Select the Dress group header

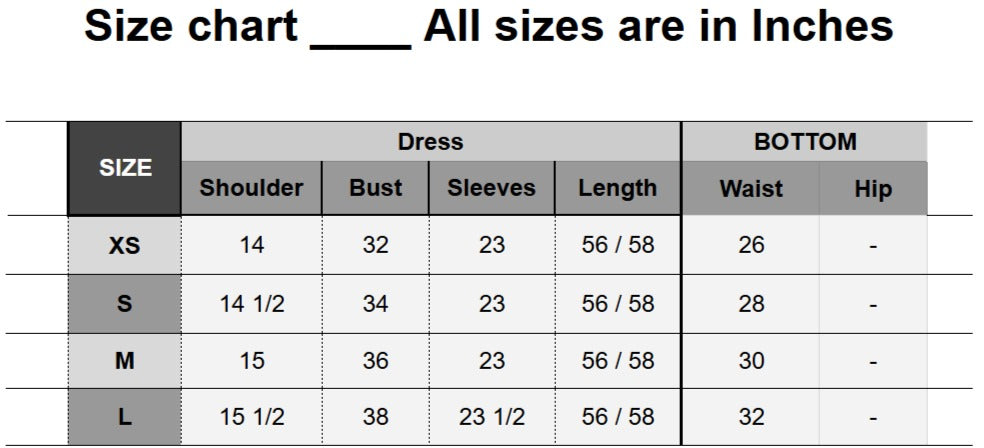point(430,142)
